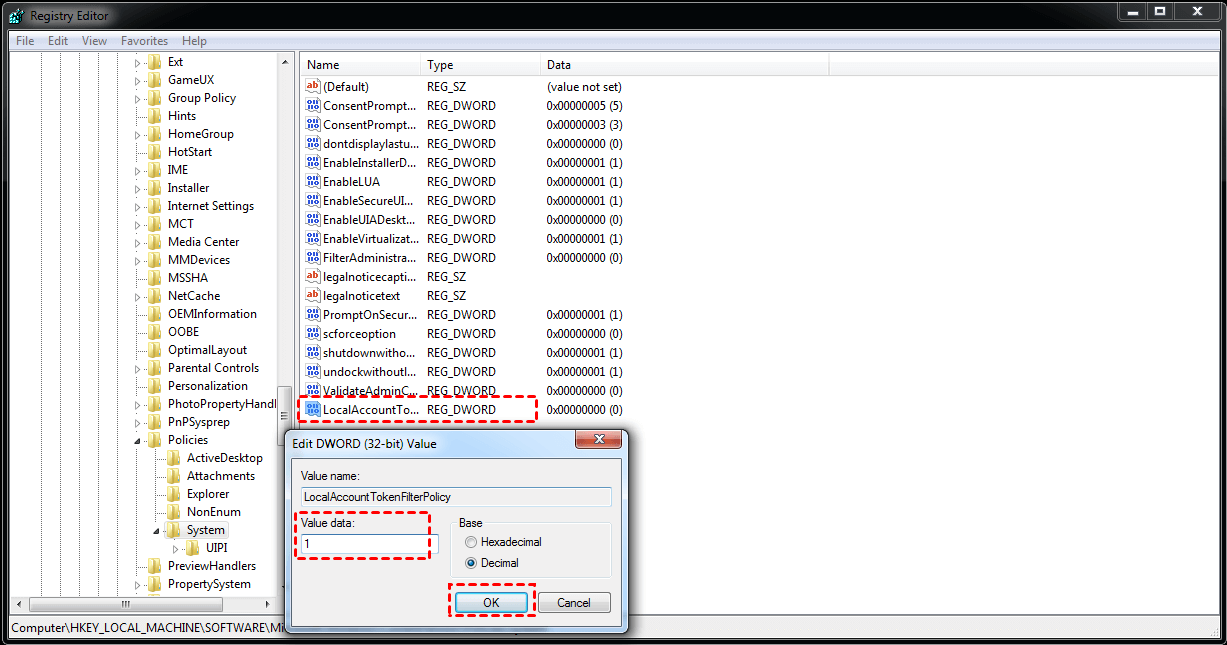Click the MSSHA folder icon
Image resolution: width=1227 pixels, height=645 pixels.
click(x=155, y=278)
